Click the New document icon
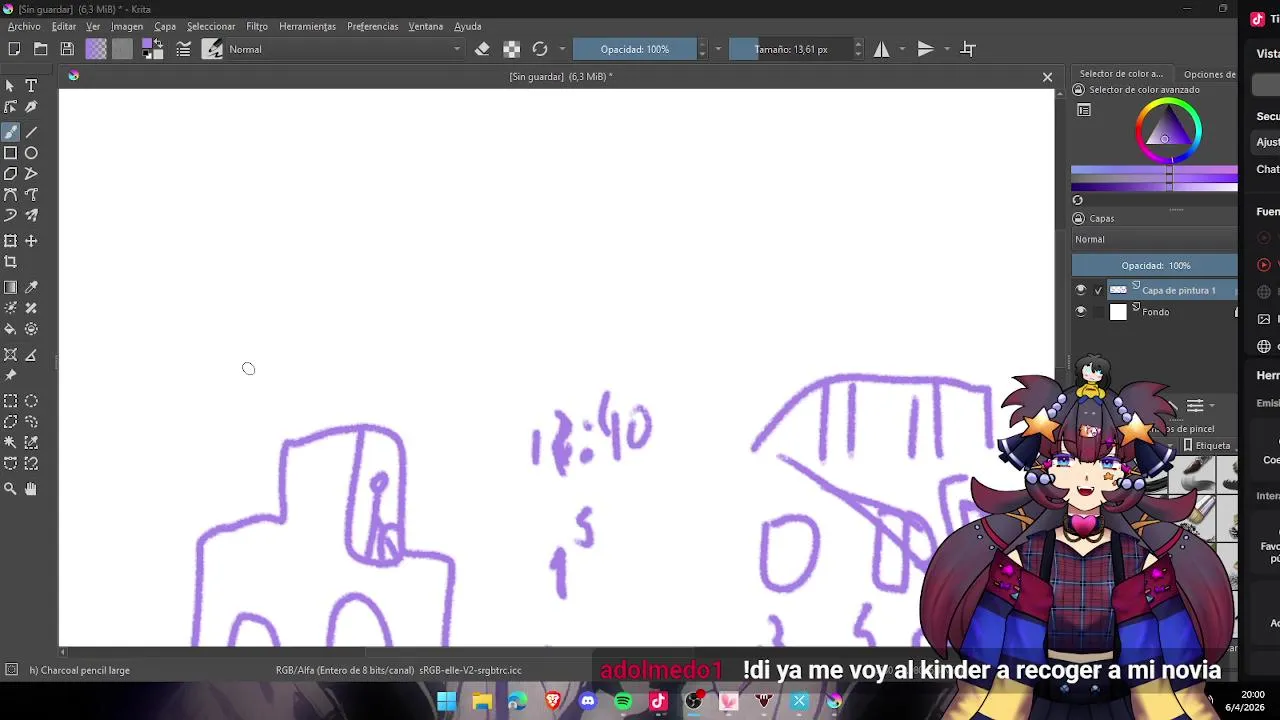1280x720 pixels. pos(14,49)
